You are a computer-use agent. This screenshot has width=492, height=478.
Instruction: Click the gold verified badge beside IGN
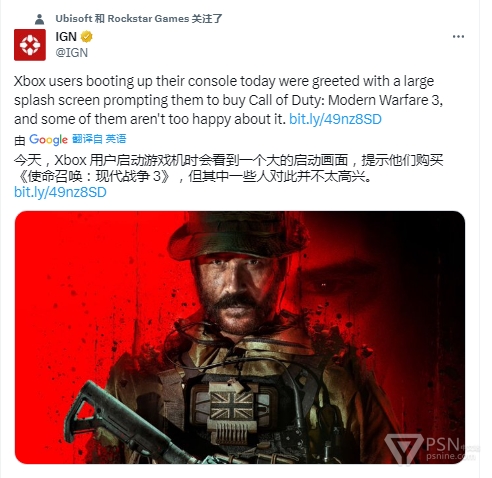coord(87,37)
